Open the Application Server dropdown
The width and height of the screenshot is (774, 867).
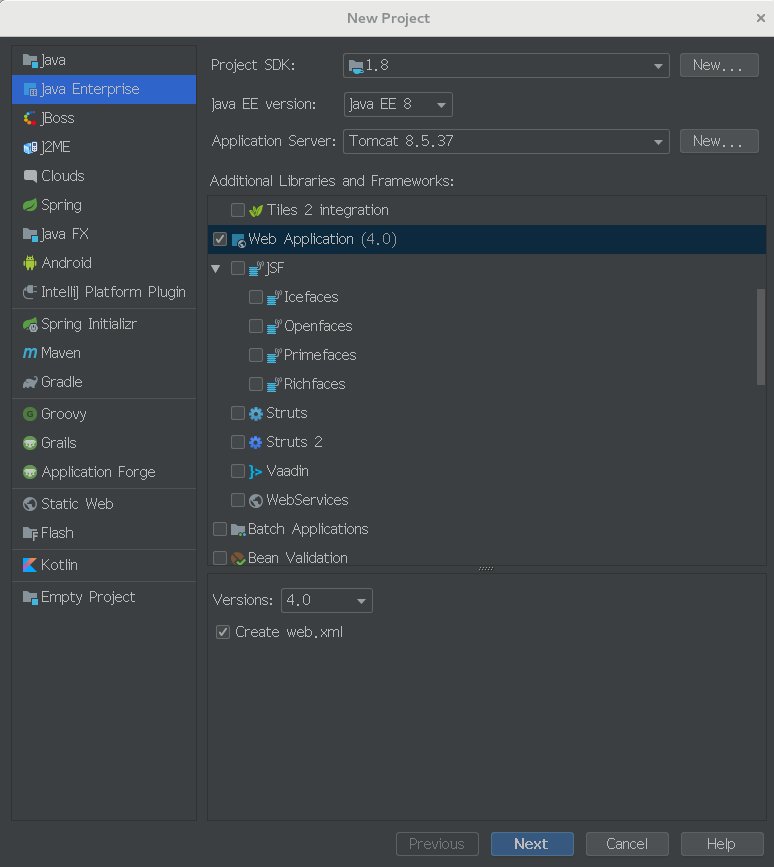(x=506, y=142)
